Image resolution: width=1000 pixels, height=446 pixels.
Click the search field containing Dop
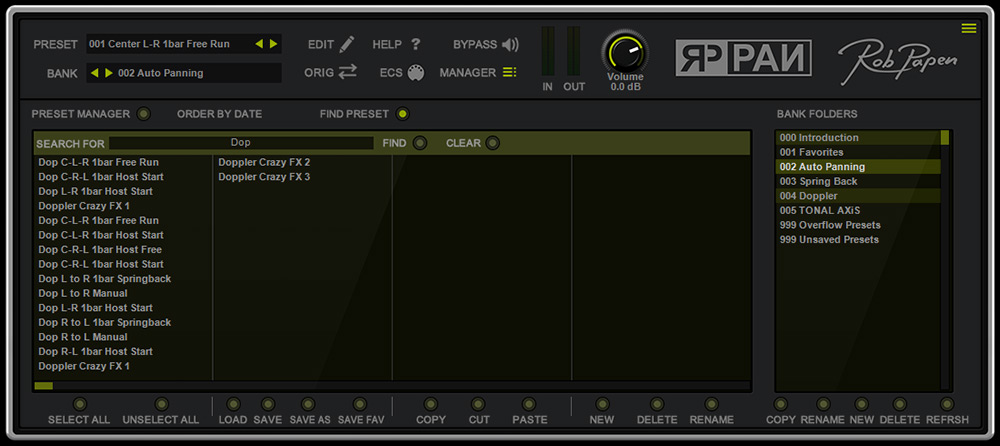[x=241, y=143]
